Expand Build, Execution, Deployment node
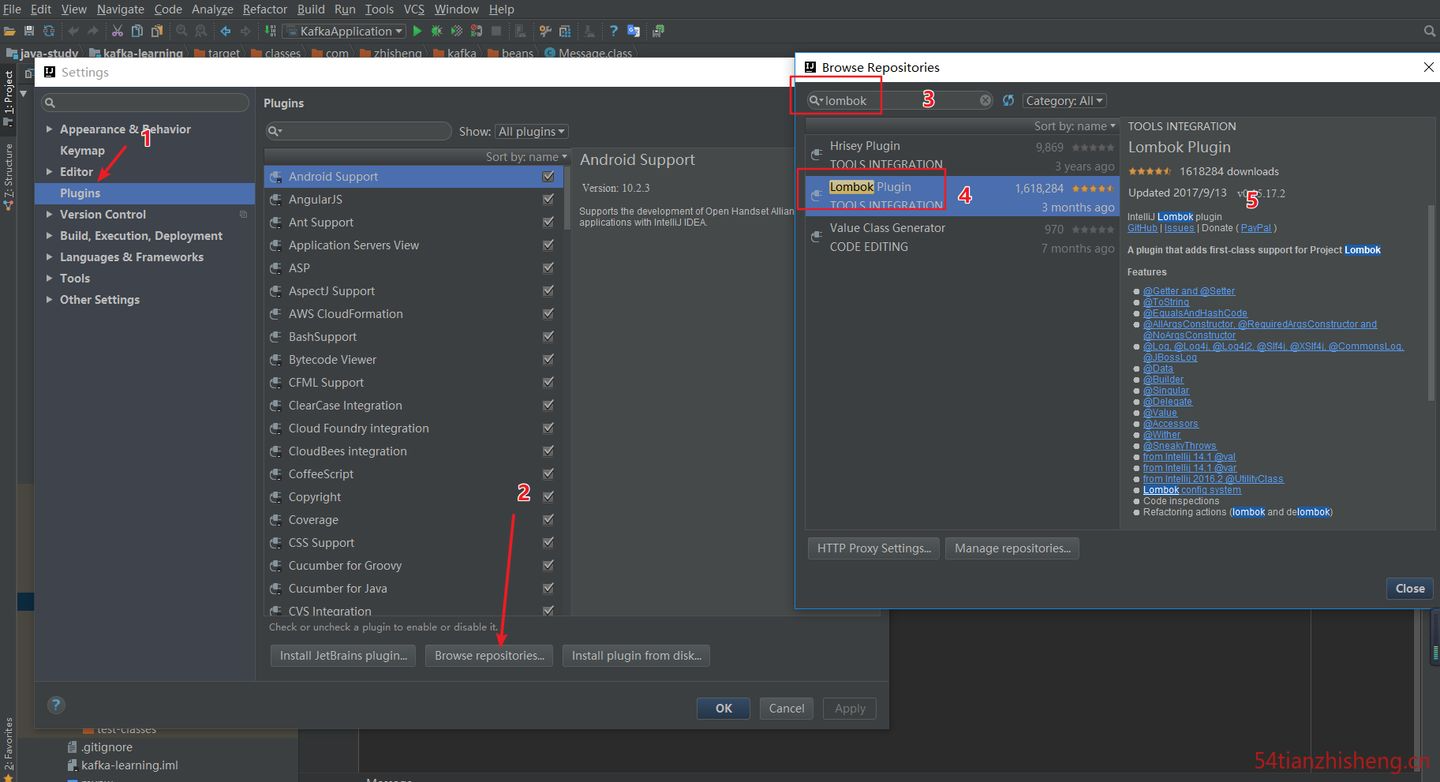This screenshot has height=782, width=1440. coord(49,236)
